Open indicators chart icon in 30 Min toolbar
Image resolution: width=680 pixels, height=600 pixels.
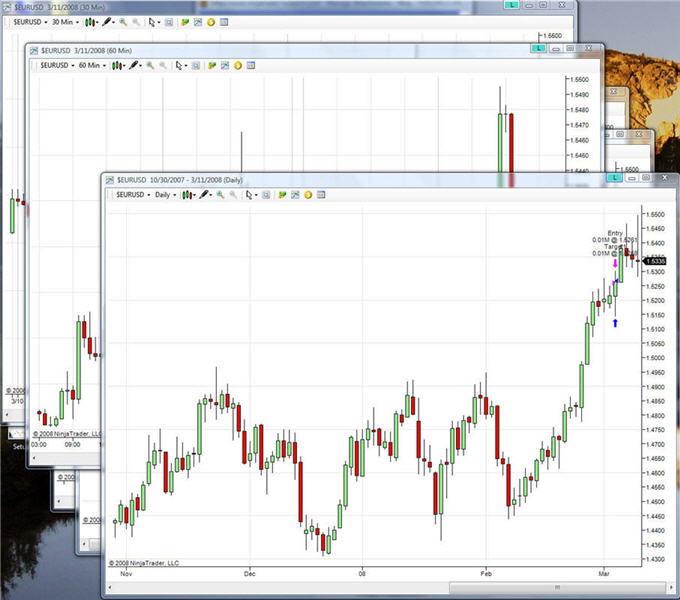198,22
